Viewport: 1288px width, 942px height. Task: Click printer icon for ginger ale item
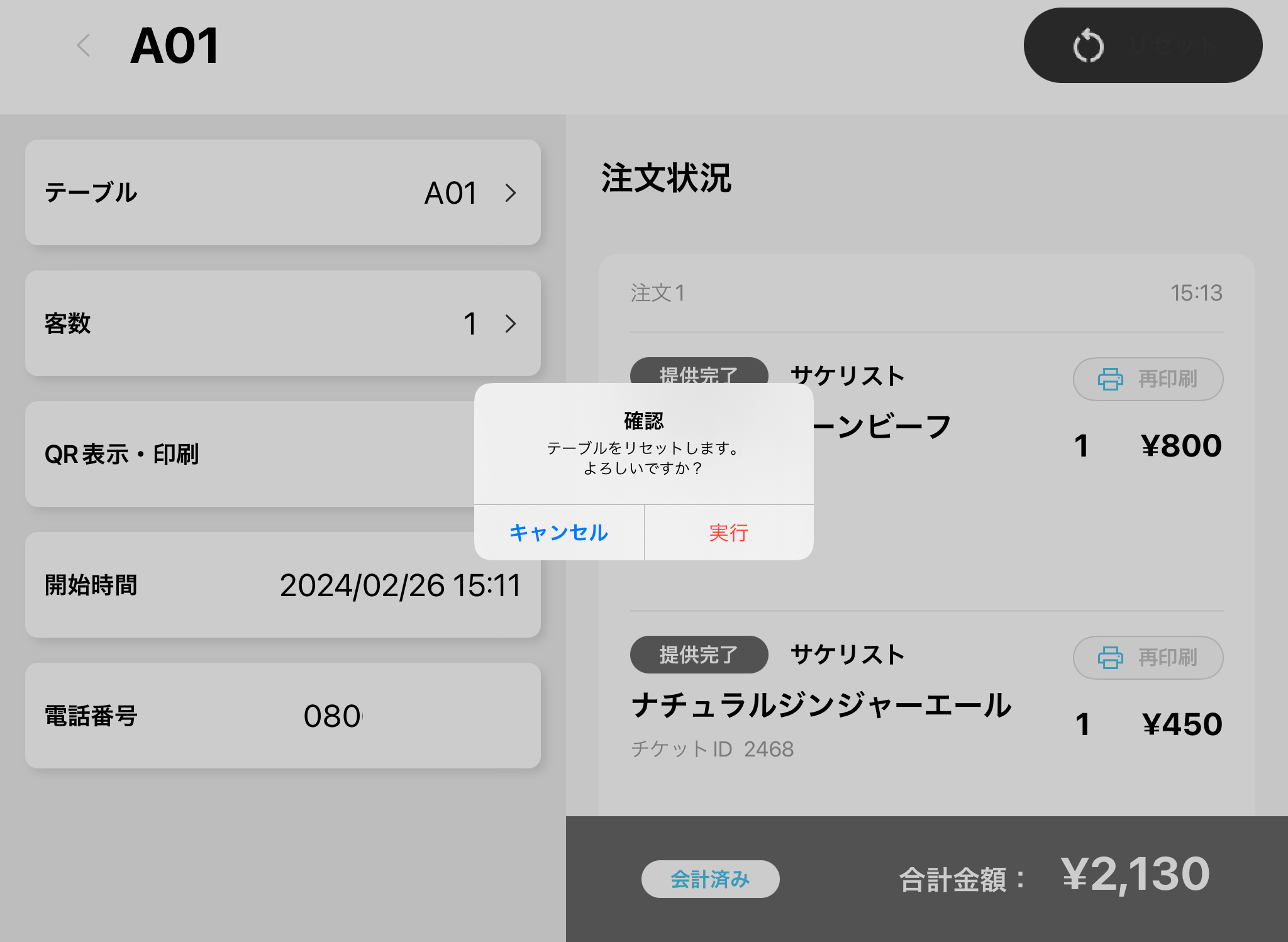pos(1110,658)
